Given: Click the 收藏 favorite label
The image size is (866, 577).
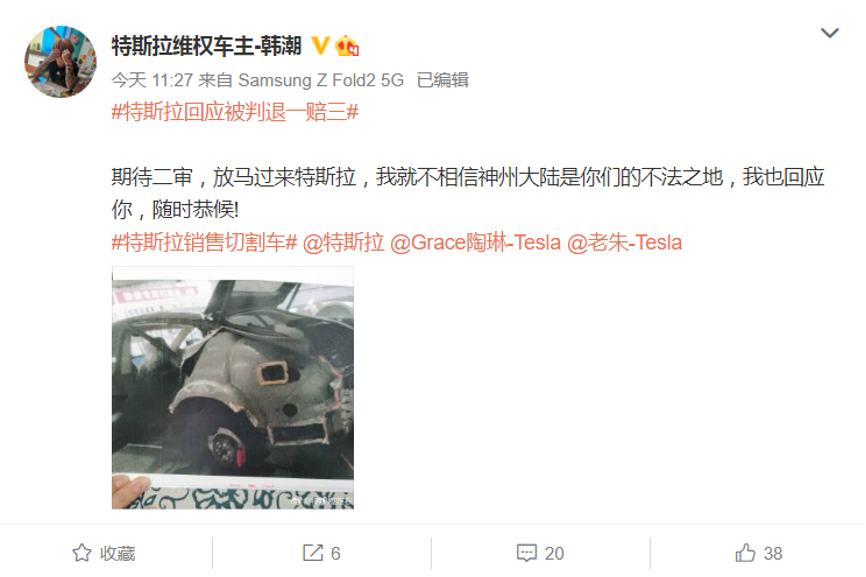Looking at the screenshot, I should (118, 553).
